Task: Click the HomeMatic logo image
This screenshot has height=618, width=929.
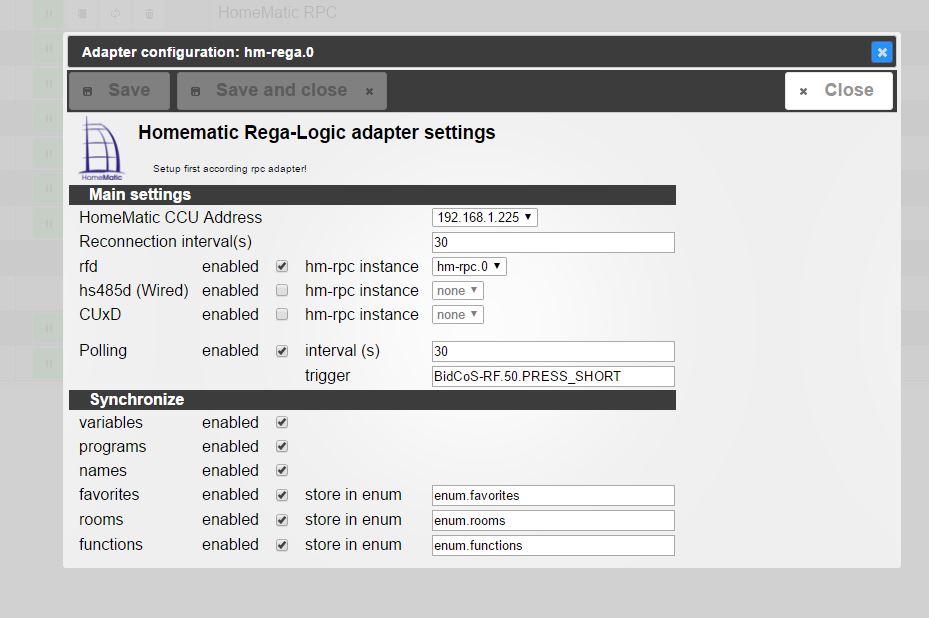Action: (x=101, y=148)
